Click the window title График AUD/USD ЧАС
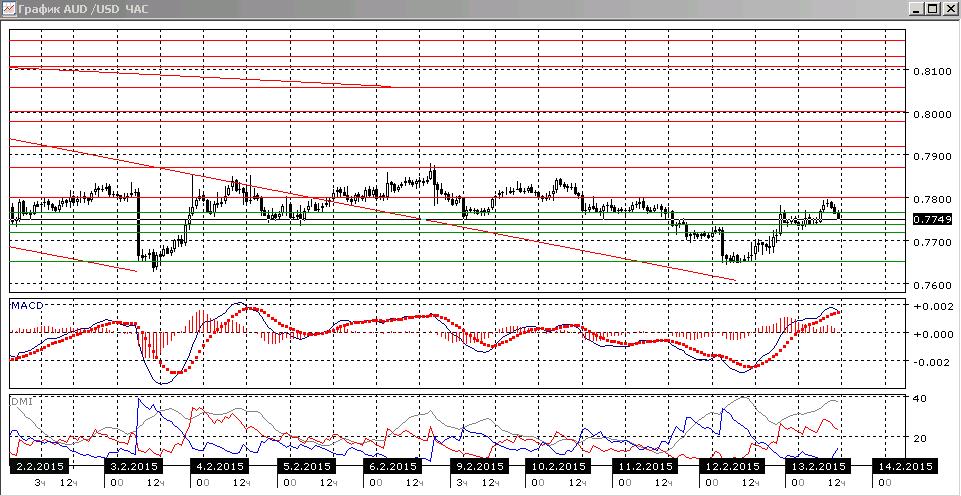 [x=82, y=9]
